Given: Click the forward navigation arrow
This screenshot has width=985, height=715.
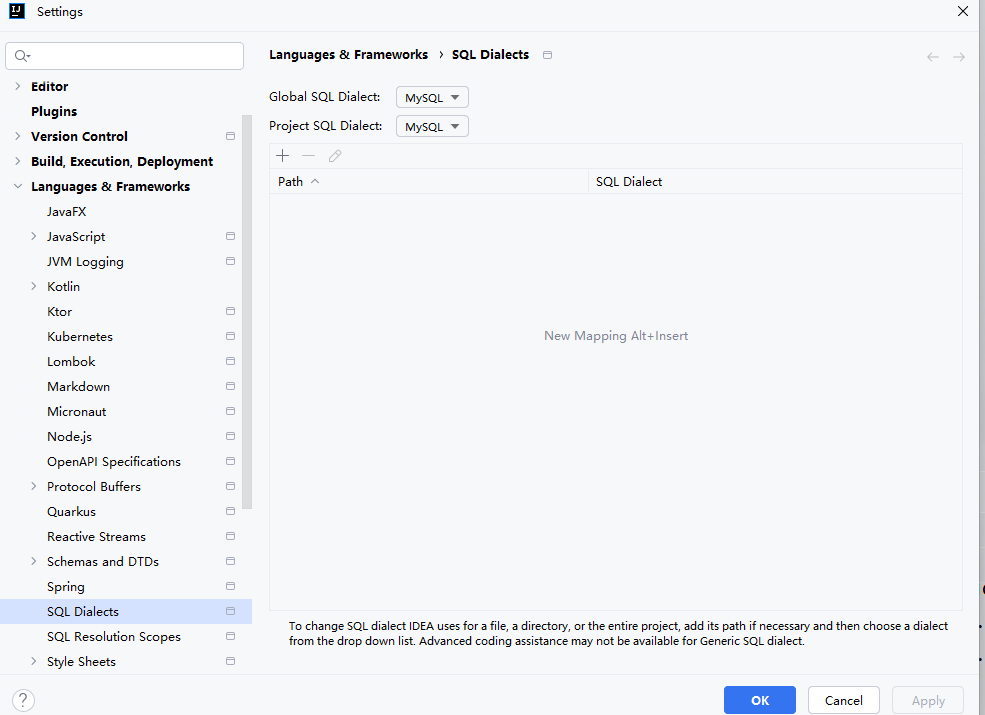Looking at the screenshot, I should (x=959, y=57).
